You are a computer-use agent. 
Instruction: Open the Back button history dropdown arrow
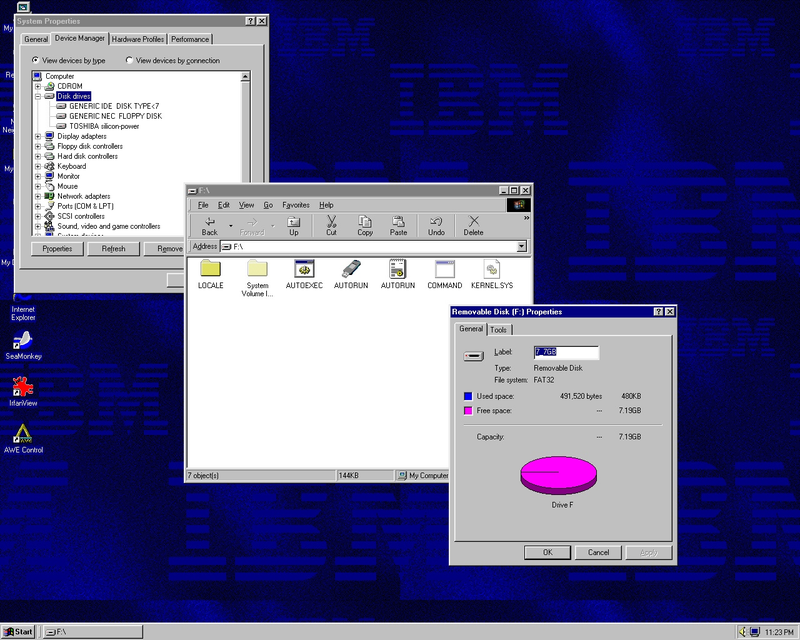231,226
